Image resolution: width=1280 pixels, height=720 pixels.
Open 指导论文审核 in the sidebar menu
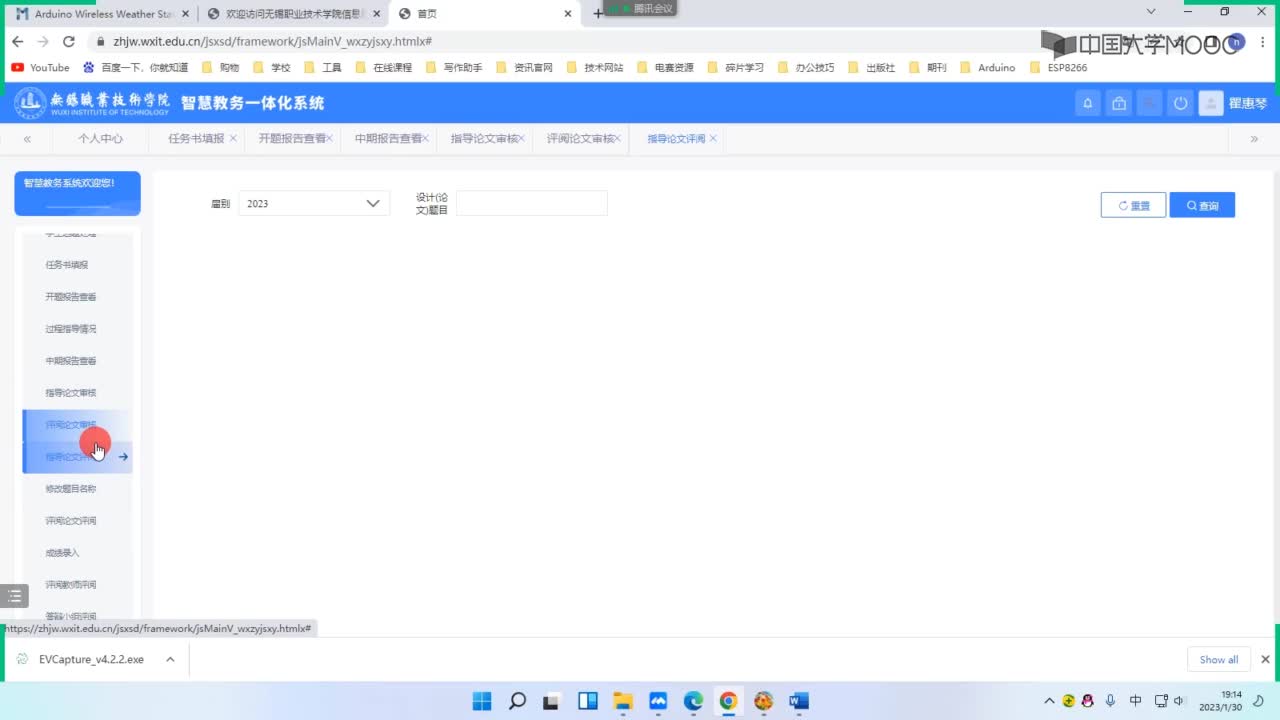click(71, 393)
